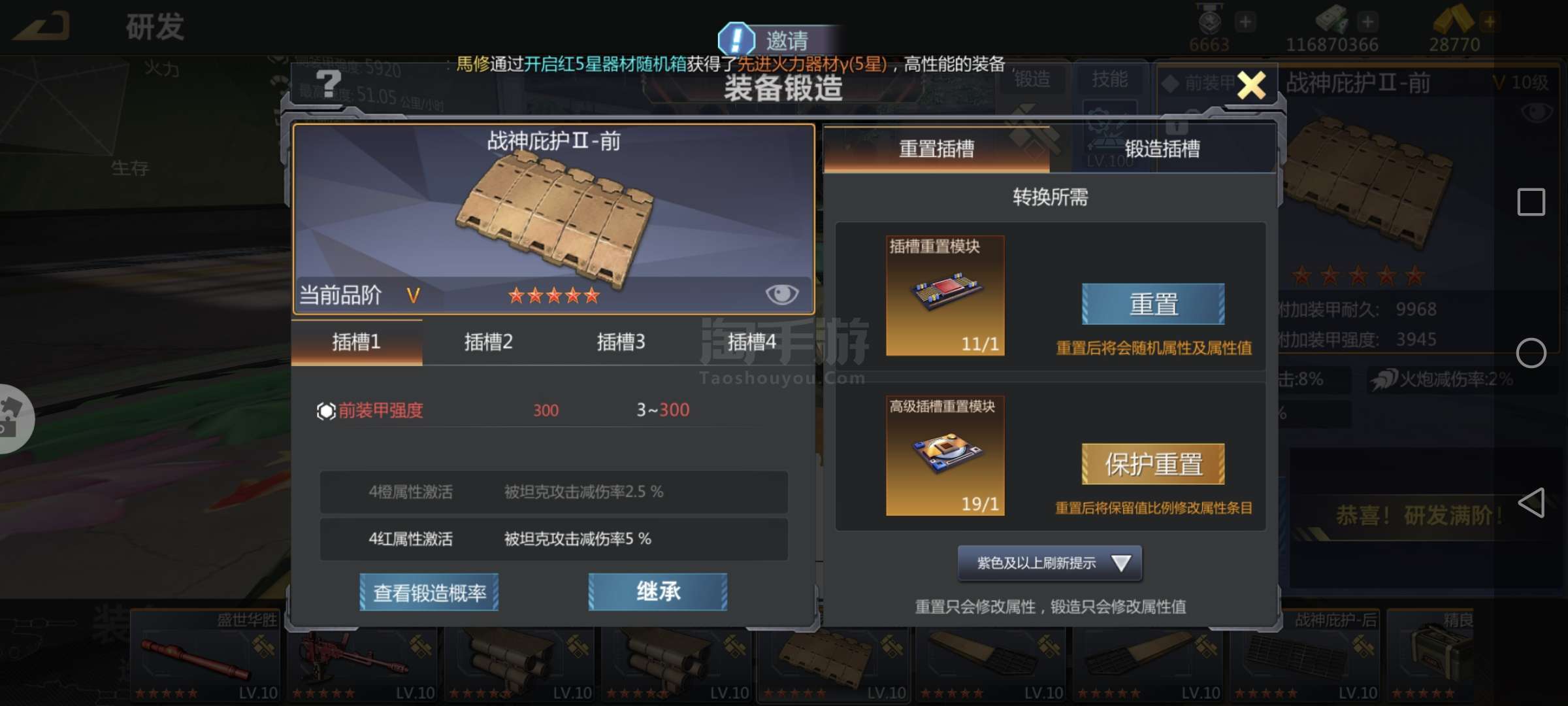Image resolution: width=1568 pixels, height=706 pixels.
Task: Tap the Android home circle button
Action: coord(1531,353)
